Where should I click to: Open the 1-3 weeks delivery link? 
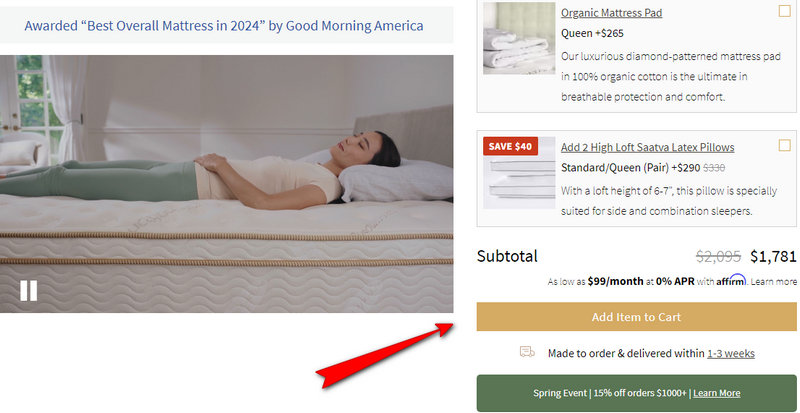click(731, 353)
